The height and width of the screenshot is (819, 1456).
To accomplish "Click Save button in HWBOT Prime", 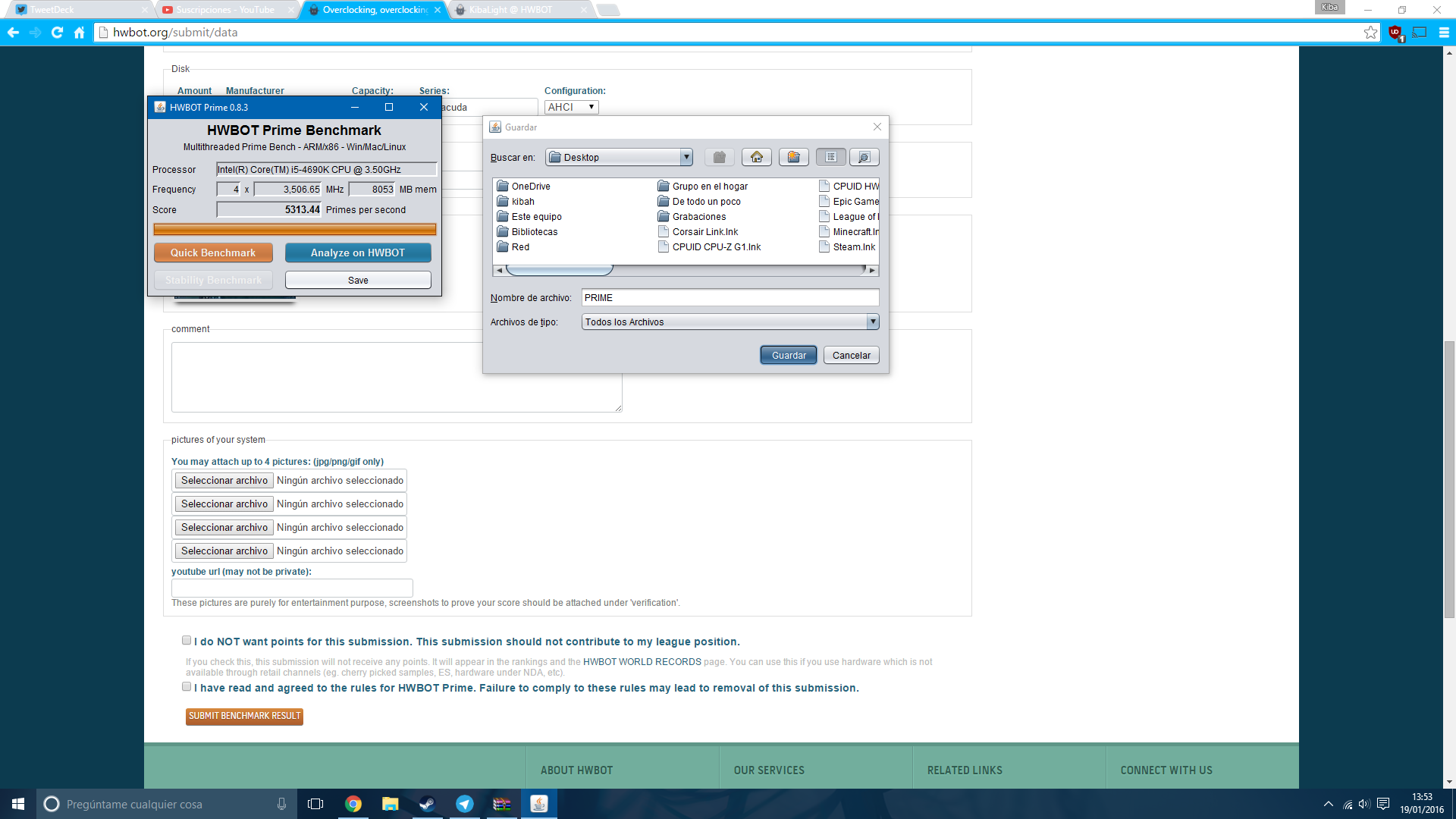I will (358, 281).
